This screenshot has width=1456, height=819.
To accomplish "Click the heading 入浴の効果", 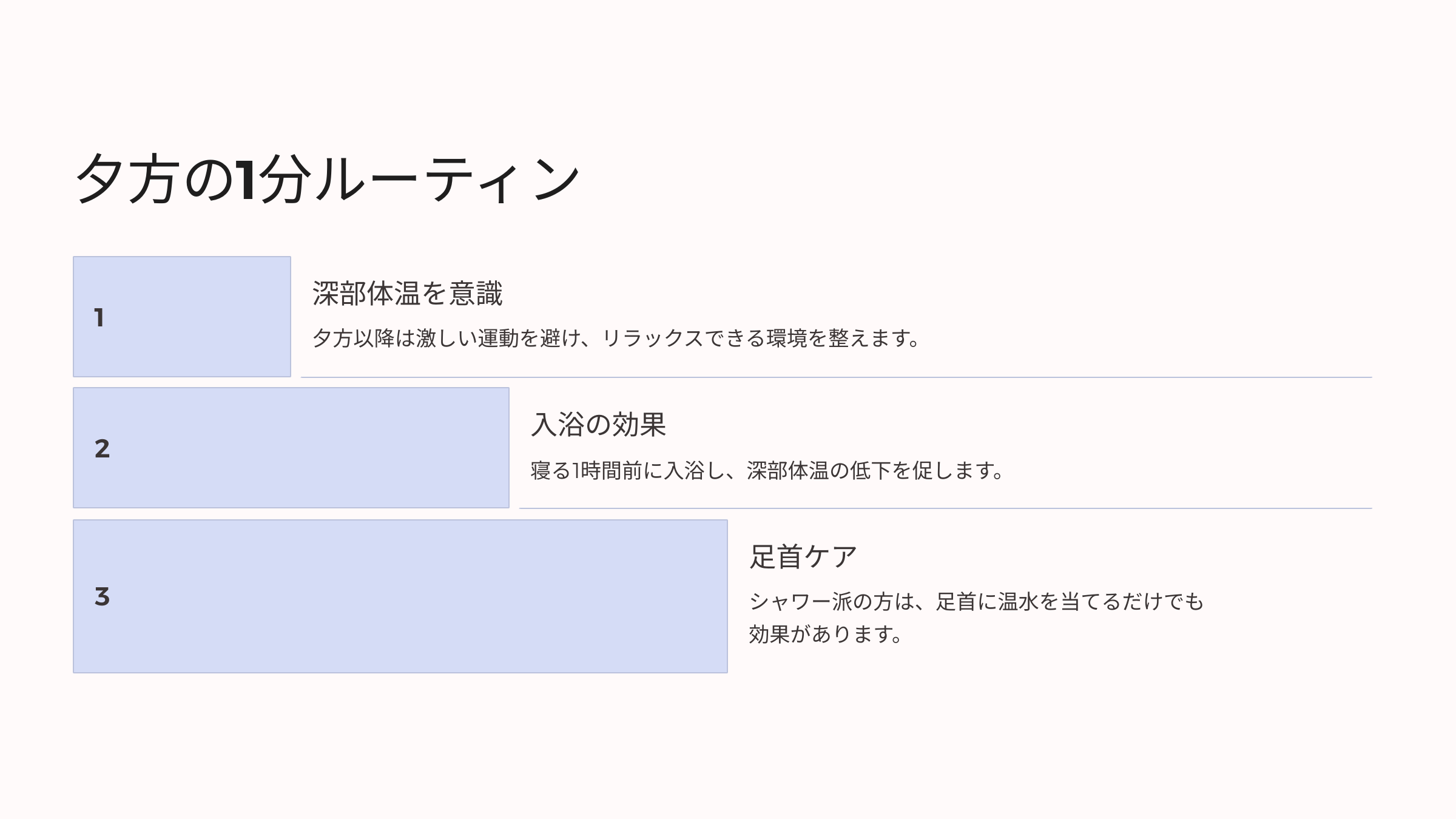I will tap(598, 425).
